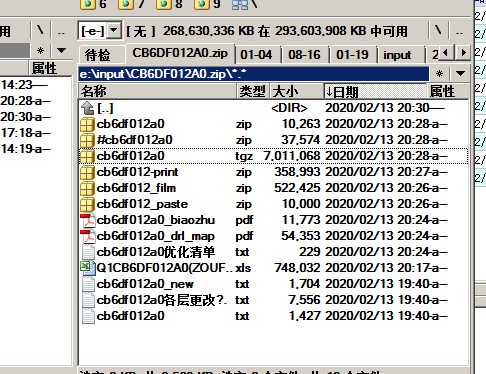Screen dimensions: 486x374
Task: Select file name cb6df012a0_biaozhu
Action: tap(156, 220)
